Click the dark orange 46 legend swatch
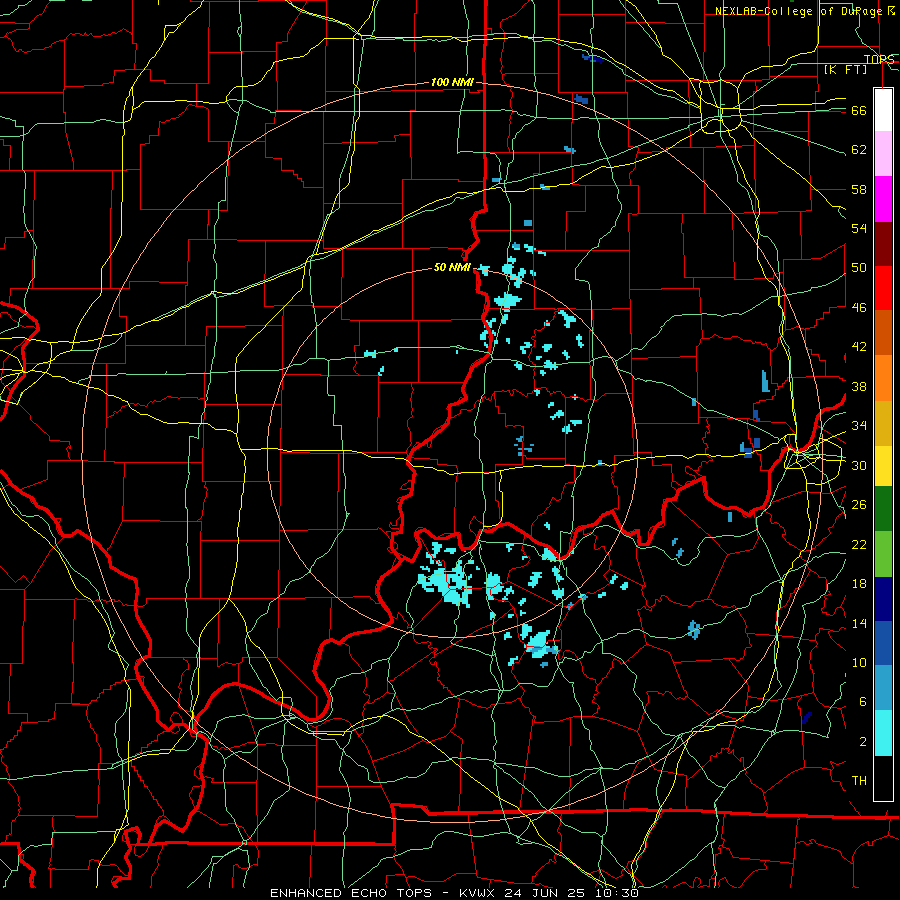The image size is (900, 900). point(883,333)
